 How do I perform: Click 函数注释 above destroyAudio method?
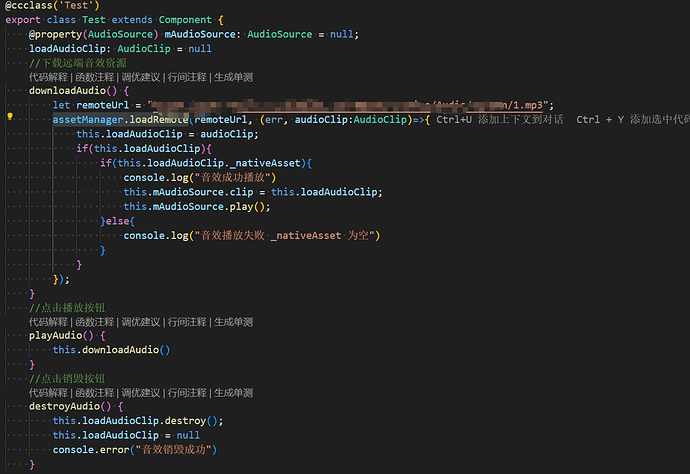click(95, 393)
